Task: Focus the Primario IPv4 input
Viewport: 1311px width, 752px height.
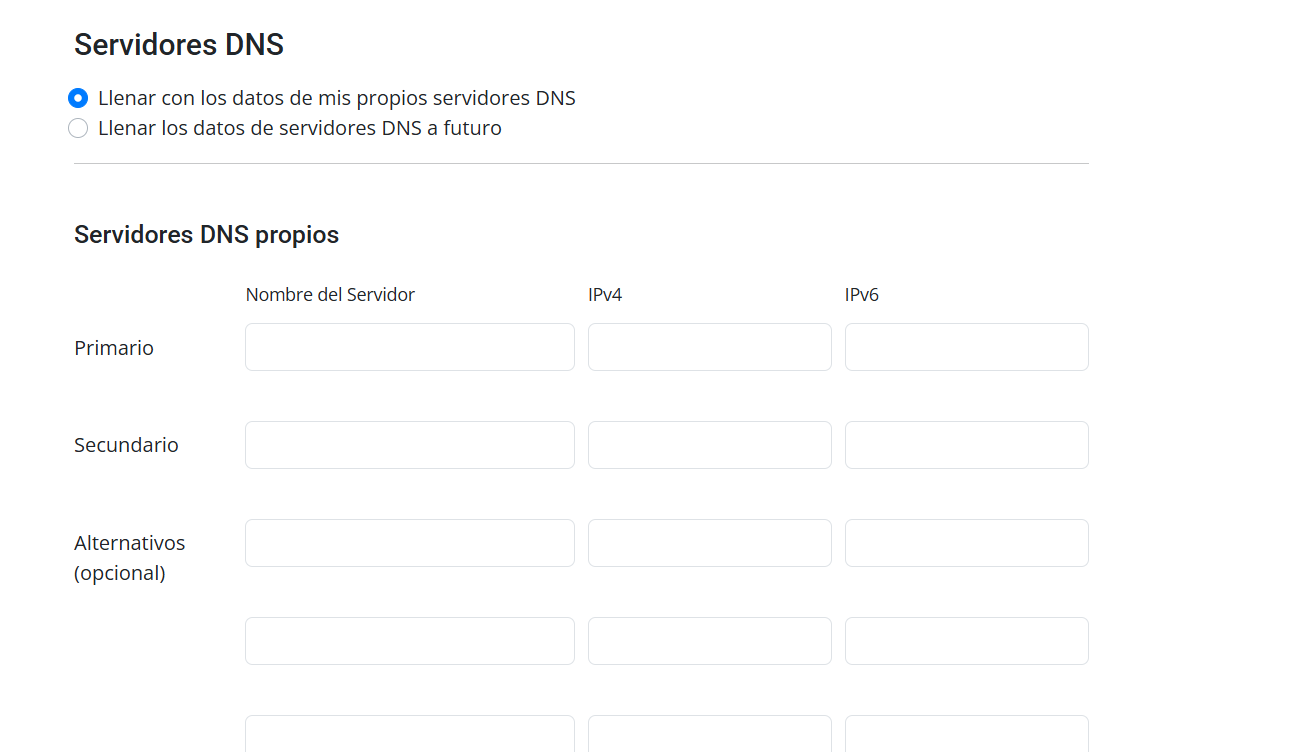Action: [710, 347]
